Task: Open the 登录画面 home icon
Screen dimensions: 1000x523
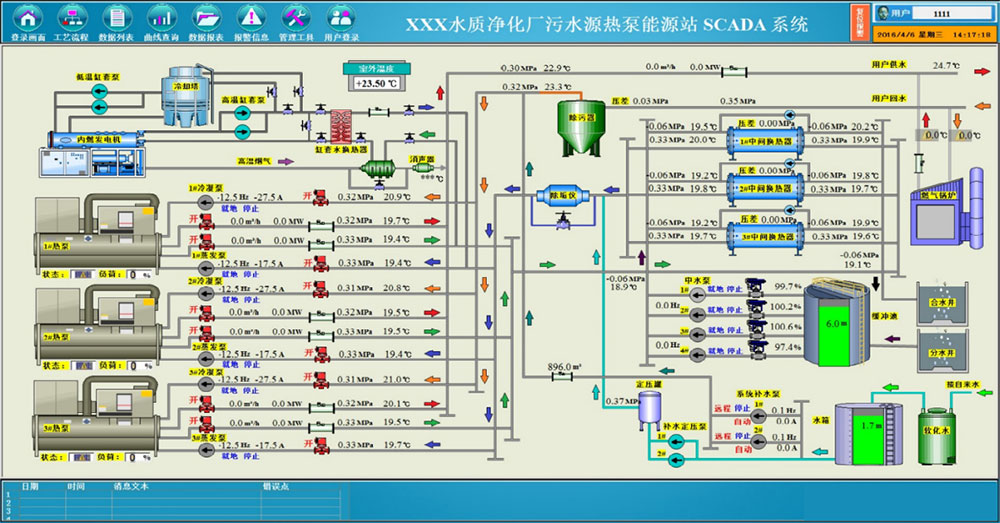Action: click(x=27, y=17)
